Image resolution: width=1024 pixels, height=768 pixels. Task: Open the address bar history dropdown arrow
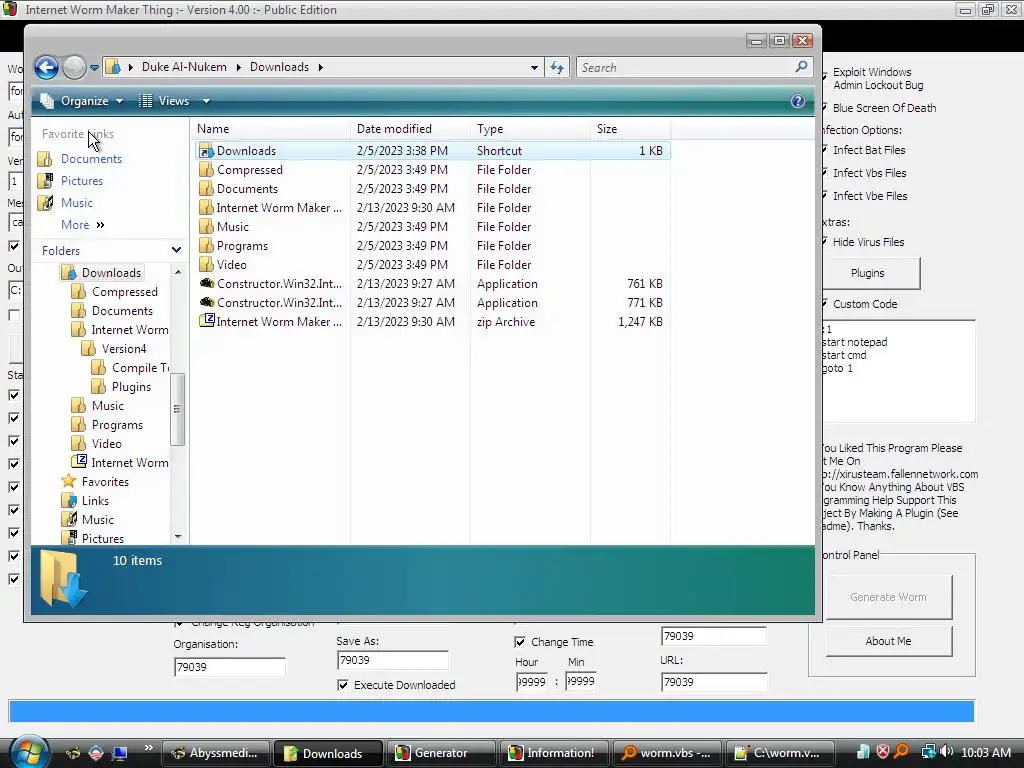click(534, 67)
